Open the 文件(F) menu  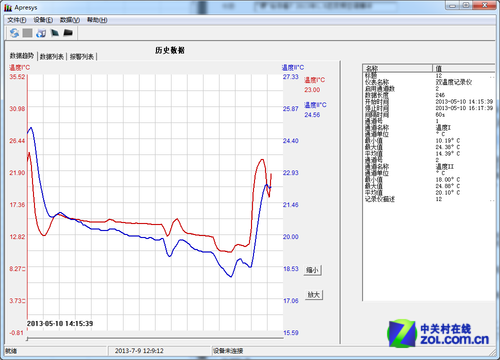coord(17,20)
